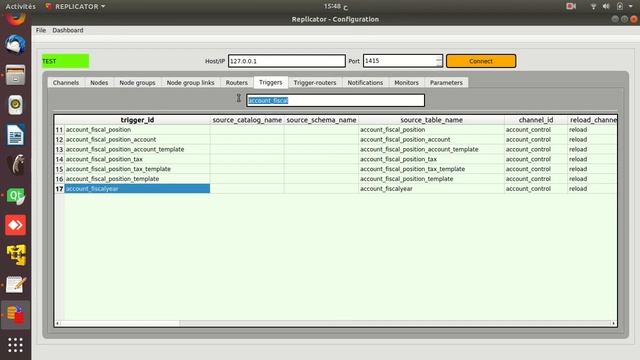Switch to the Parameters tab

point(446,82)
